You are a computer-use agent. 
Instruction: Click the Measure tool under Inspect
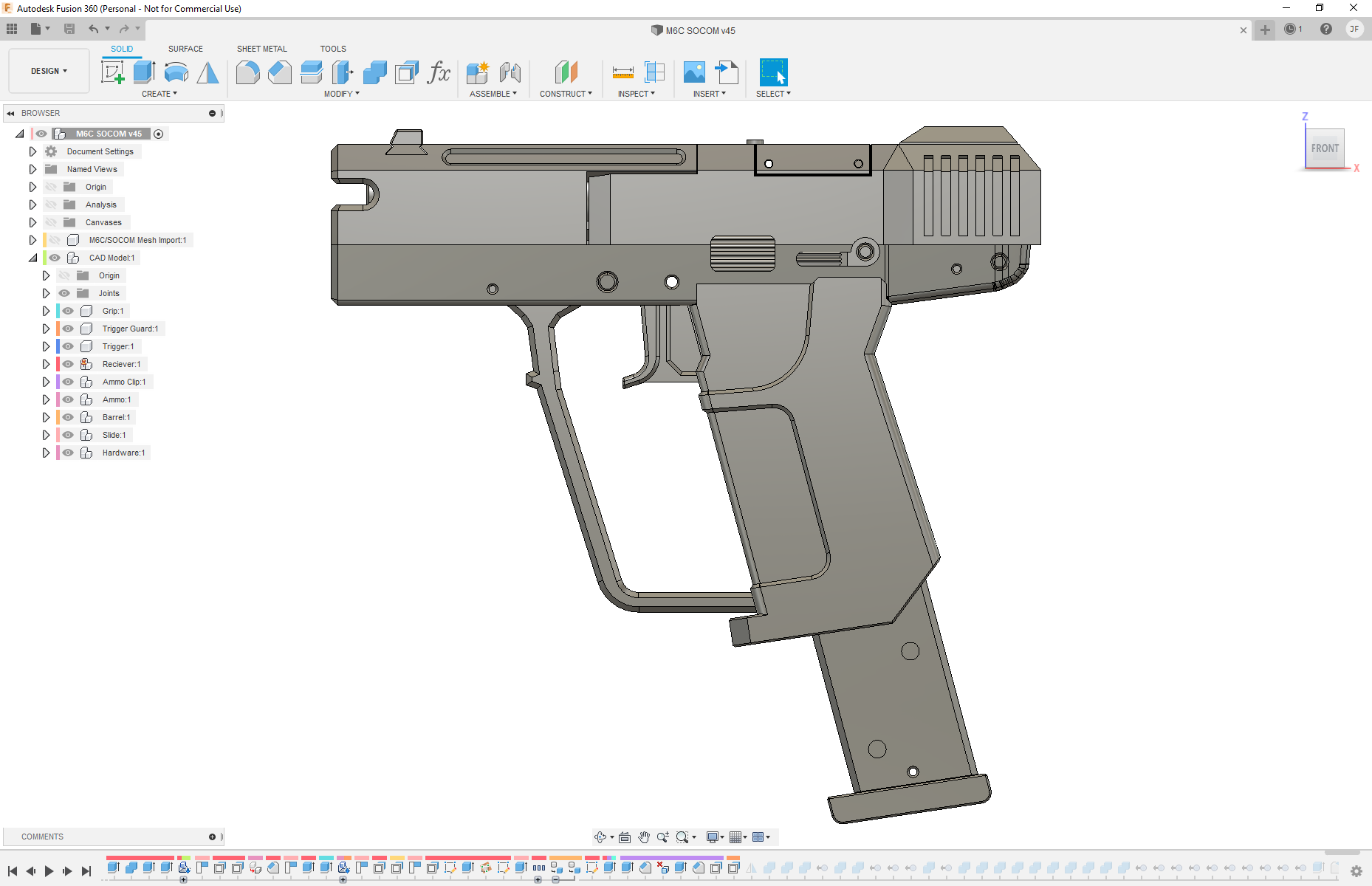tap(622, 72)
